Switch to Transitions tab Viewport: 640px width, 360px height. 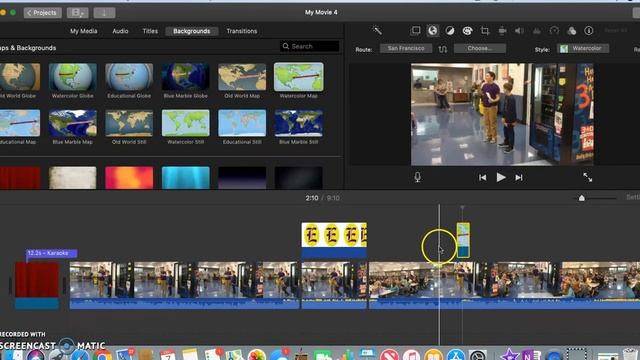click(x=242, y=31)
